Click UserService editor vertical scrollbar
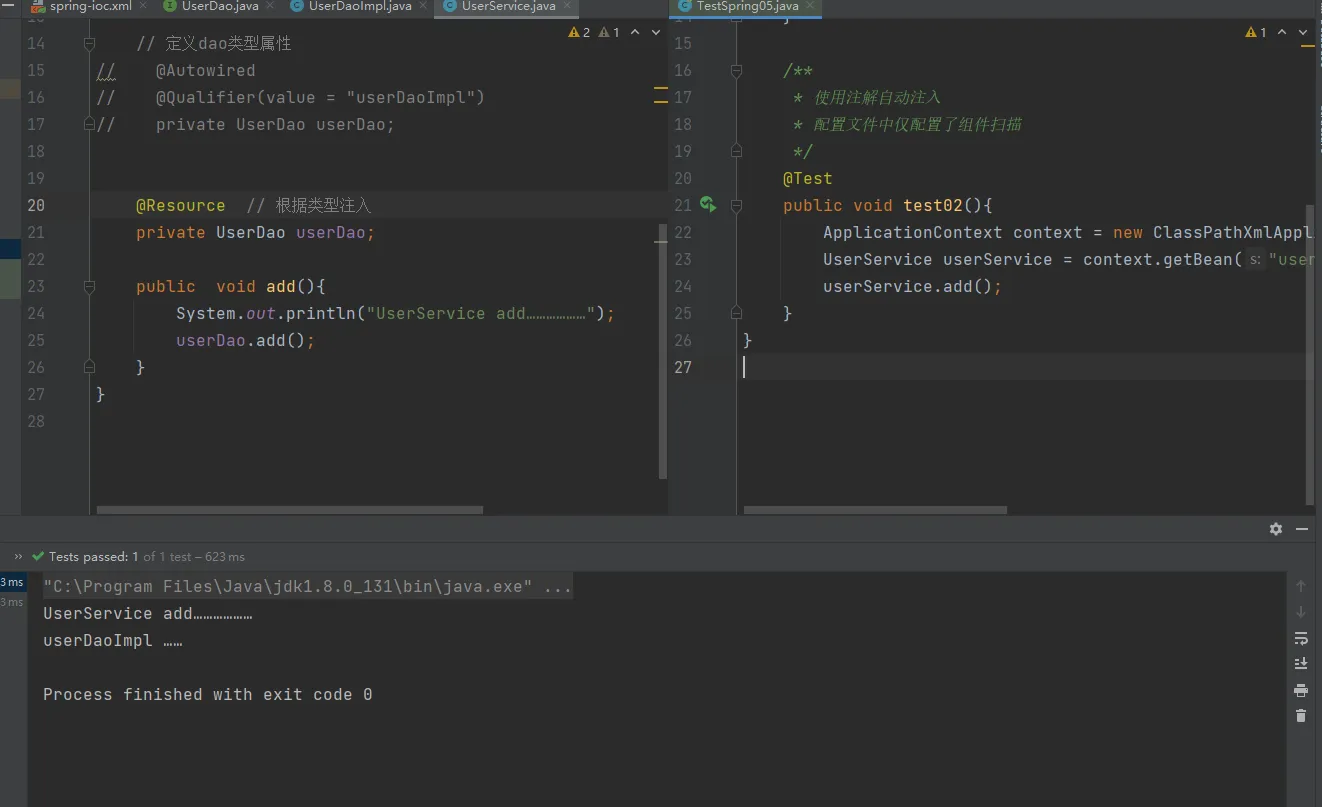The height and width of the screenshot is (807, 1322). [662, 352]
